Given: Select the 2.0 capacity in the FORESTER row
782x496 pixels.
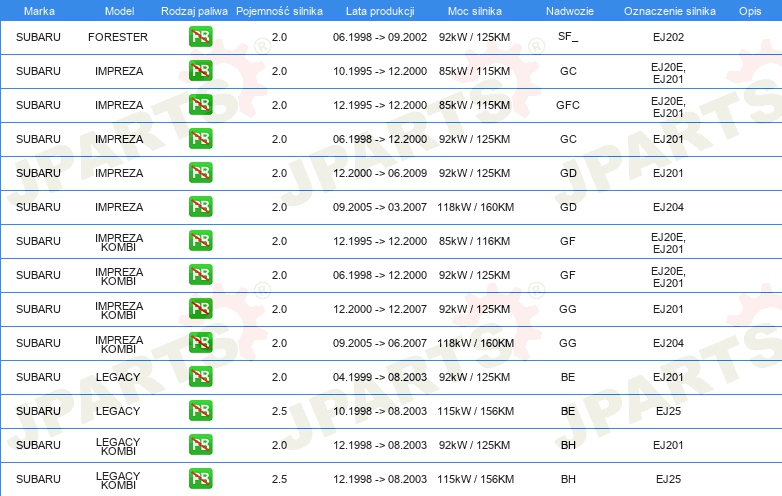Looking at the screenshot, I should point(279,37).
